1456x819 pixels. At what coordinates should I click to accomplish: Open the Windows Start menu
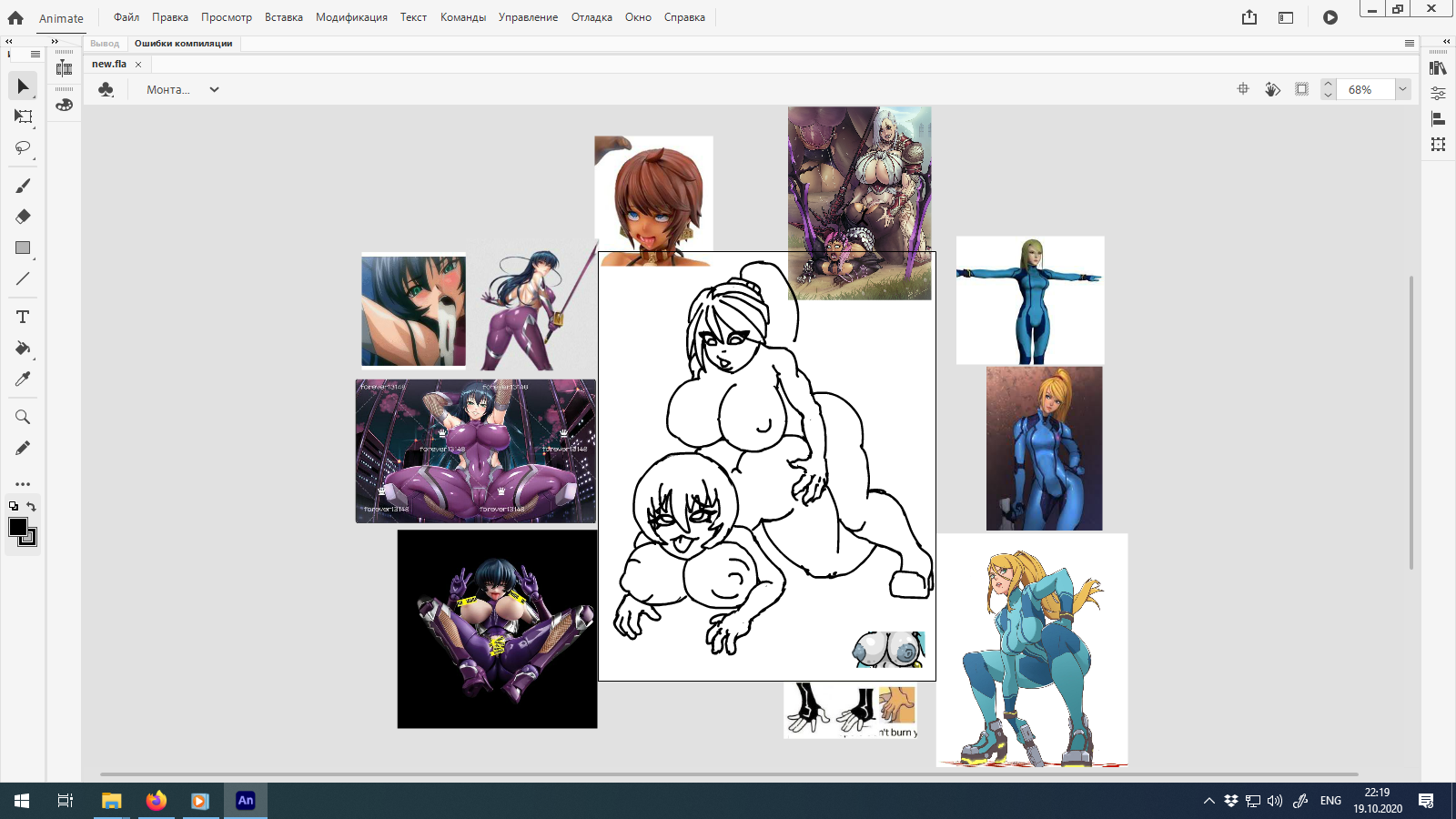tap(22, 801)
